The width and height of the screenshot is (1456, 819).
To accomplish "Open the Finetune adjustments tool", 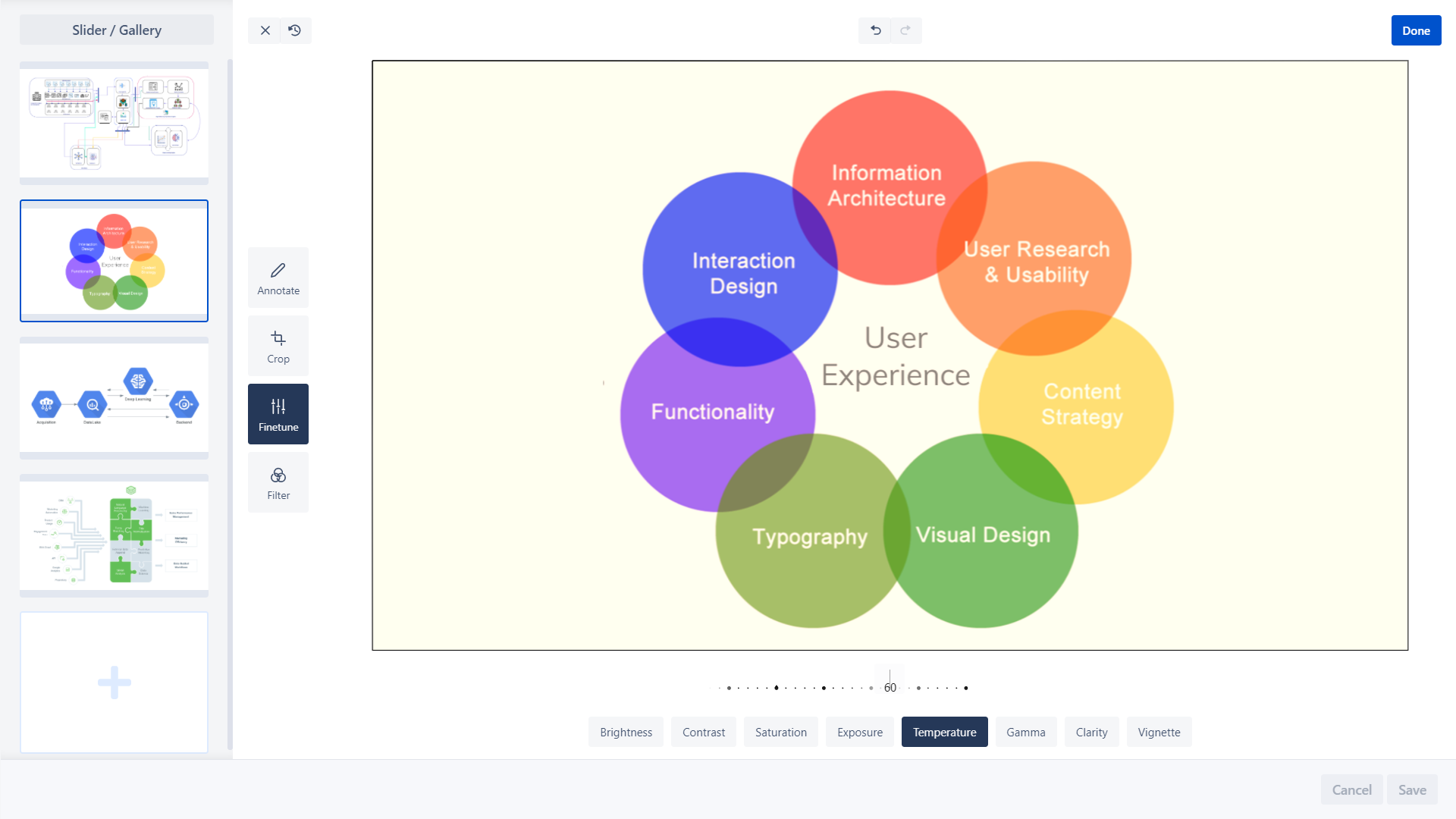I will (x=278, y=414).
